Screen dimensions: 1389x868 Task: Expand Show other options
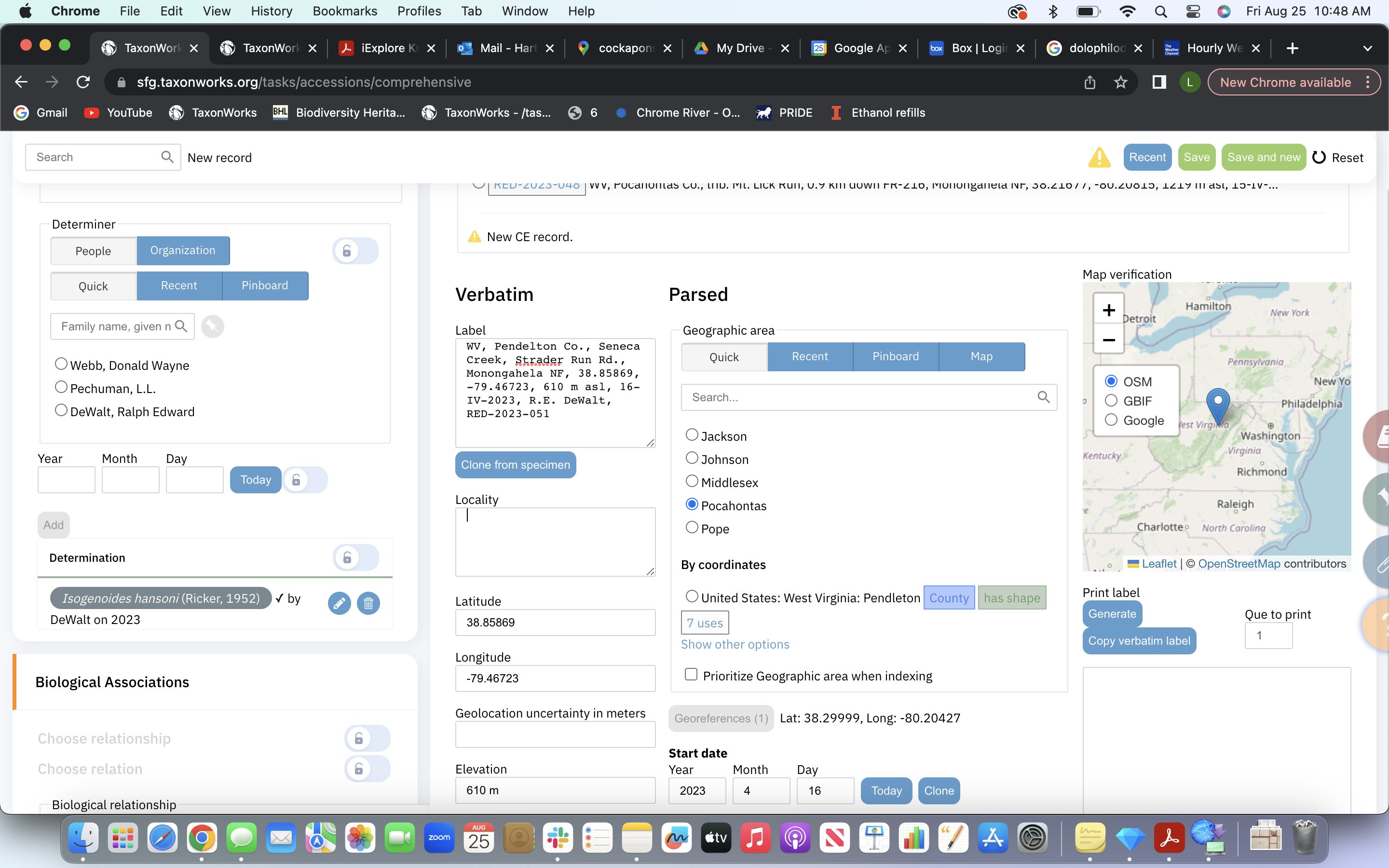pos(735,644)
